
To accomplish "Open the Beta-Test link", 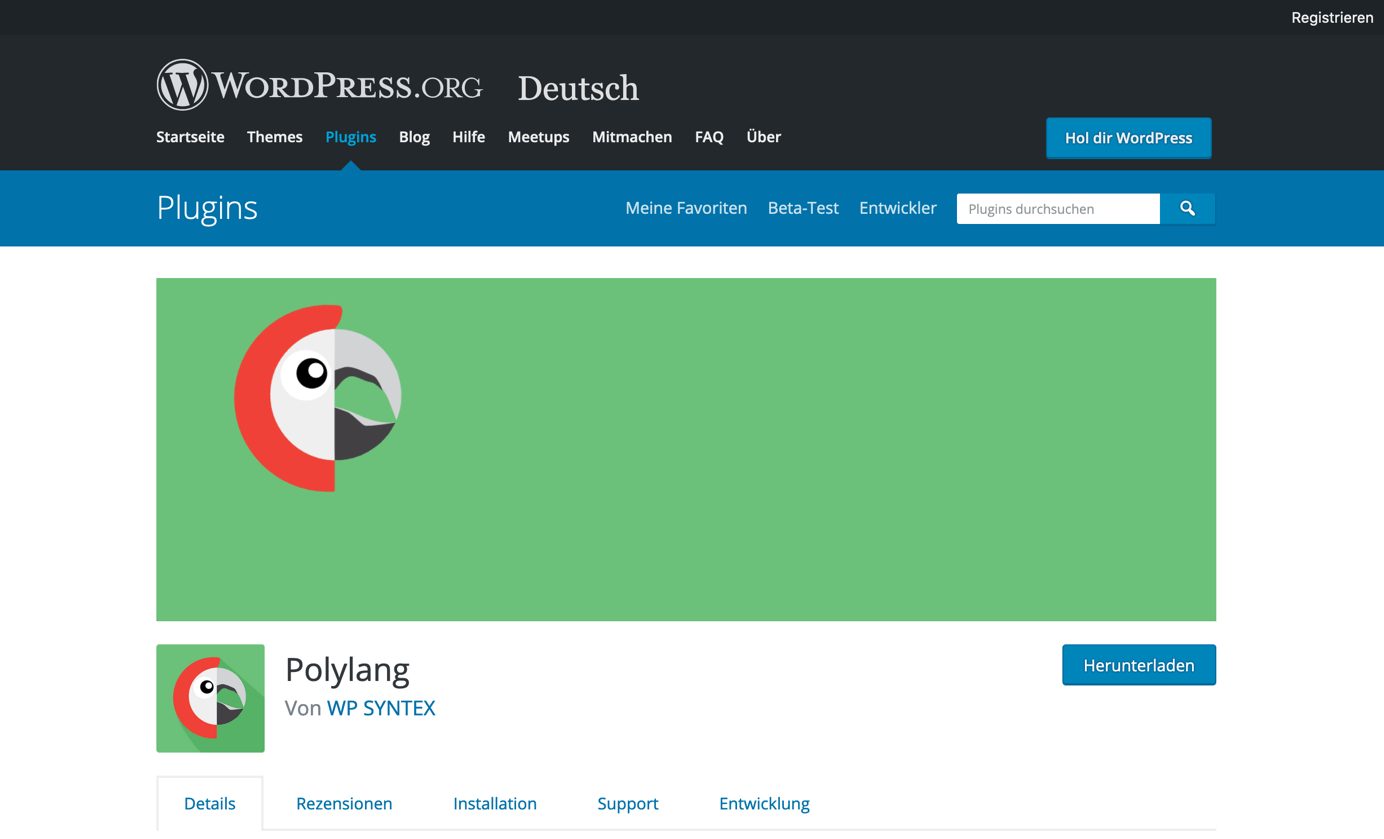I will [803, 208].
